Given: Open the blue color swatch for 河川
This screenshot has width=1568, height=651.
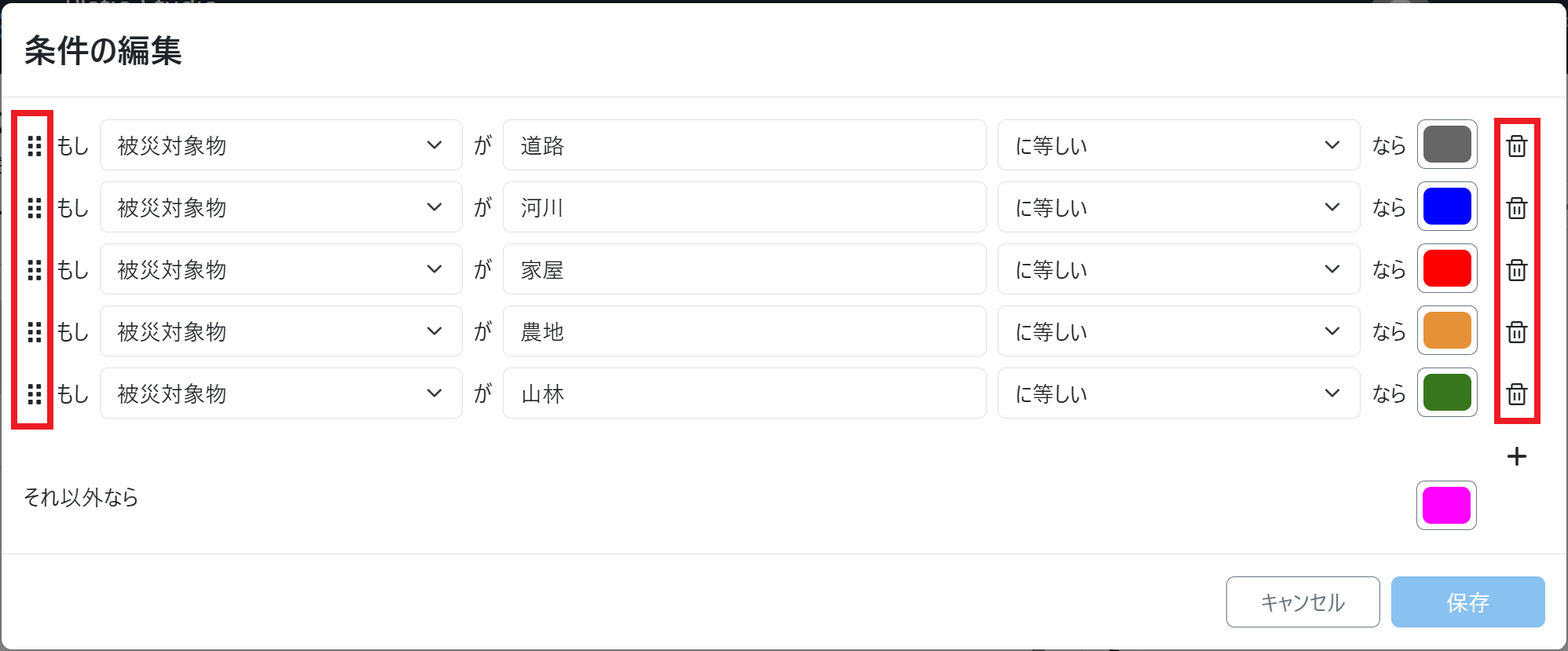Looking at the screenshot, I should coord(1447,207).
